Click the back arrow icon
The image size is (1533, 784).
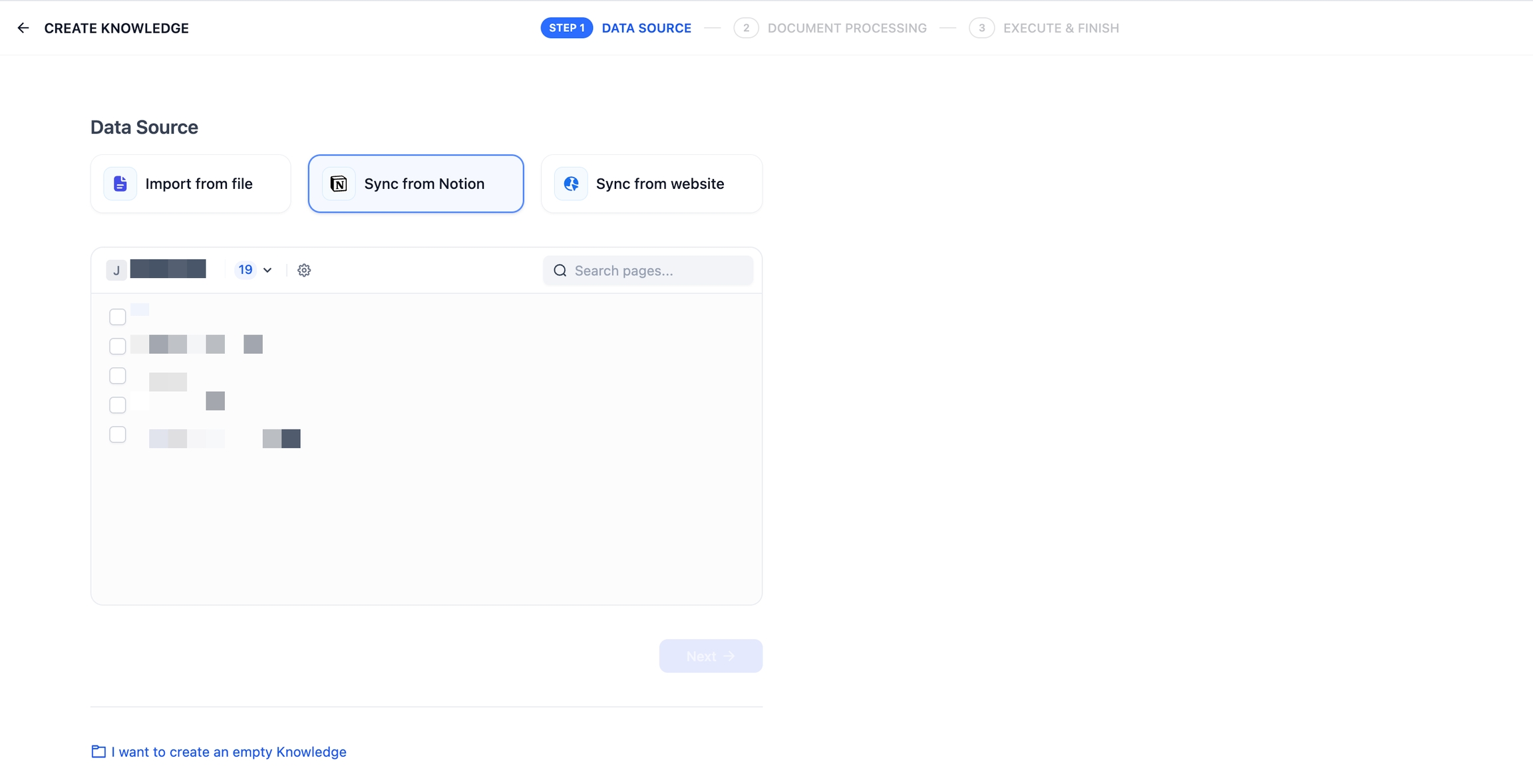(23, 28)
